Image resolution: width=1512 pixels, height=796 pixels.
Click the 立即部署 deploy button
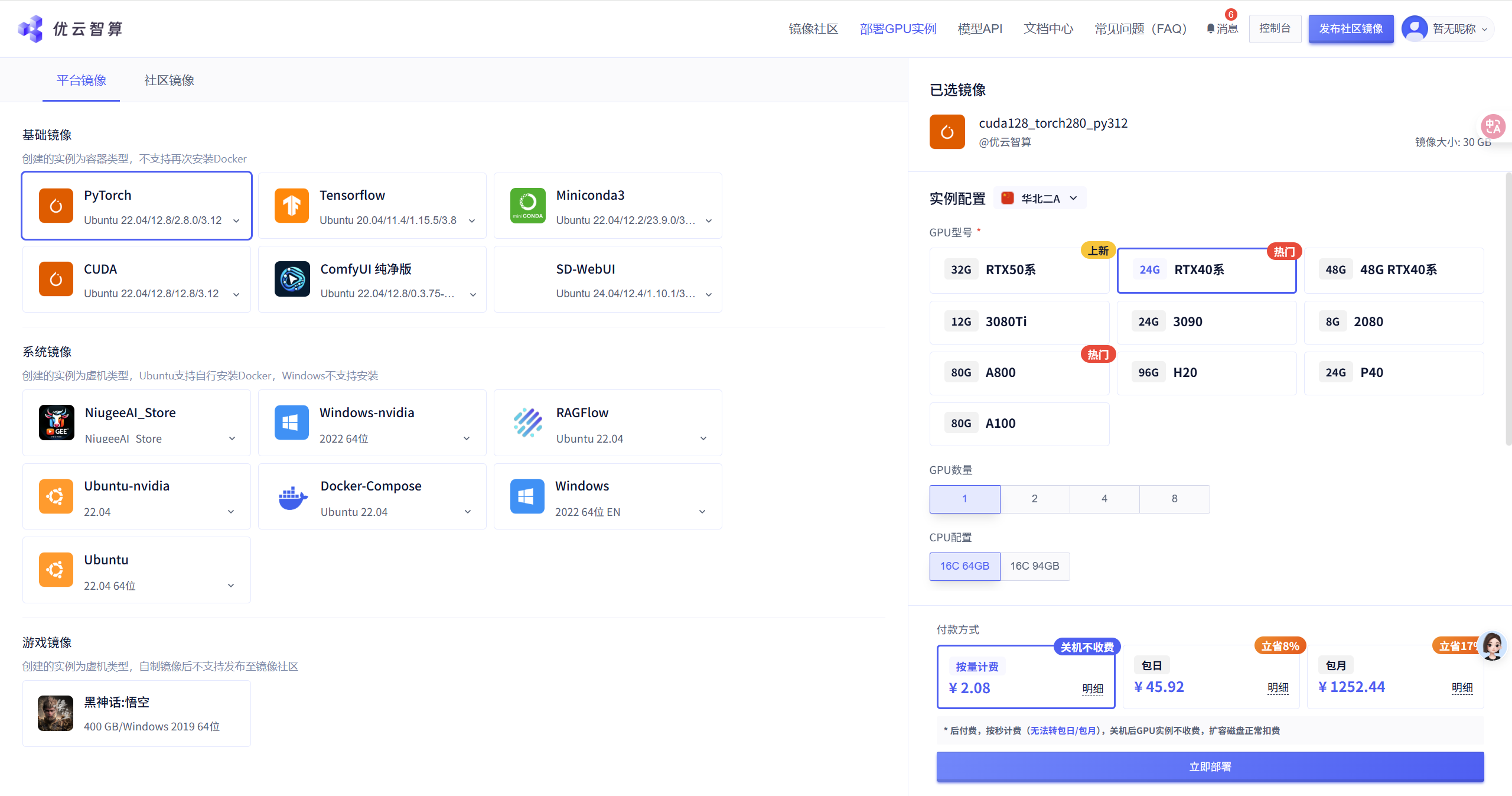click(1210, 766)
